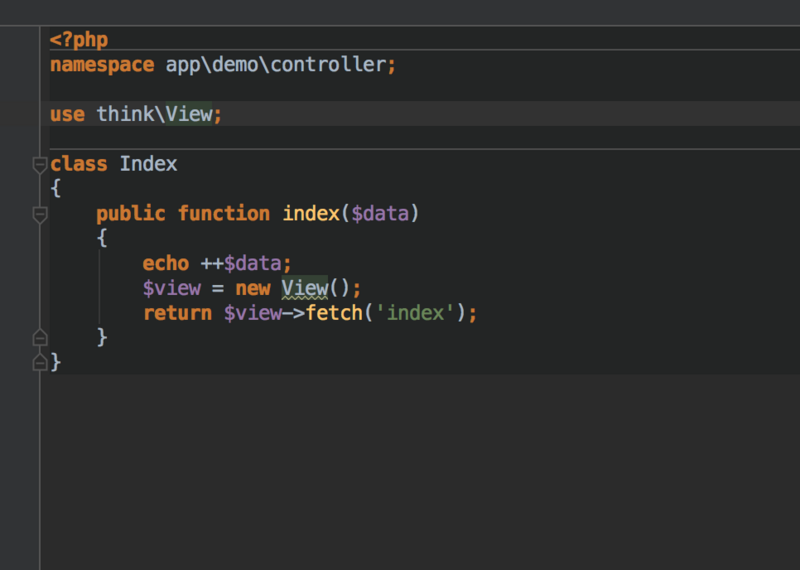Click the $data parameter in function signature
The image size is (800, 570).
click(380, 214)
